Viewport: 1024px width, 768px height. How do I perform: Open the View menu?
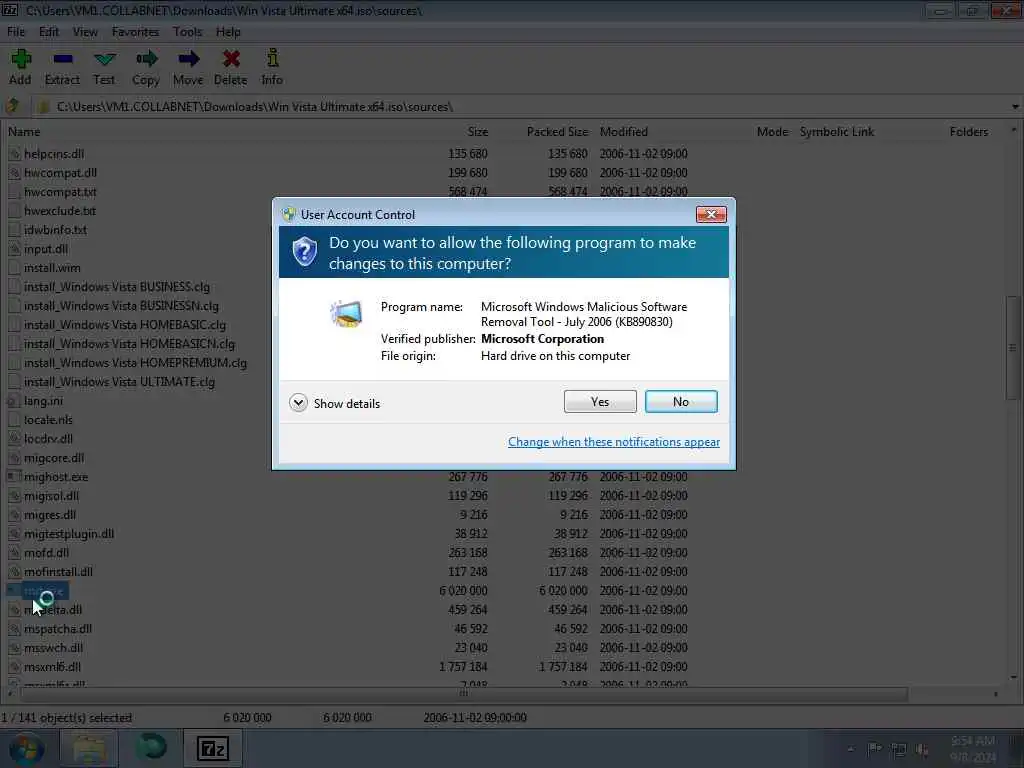85,31
